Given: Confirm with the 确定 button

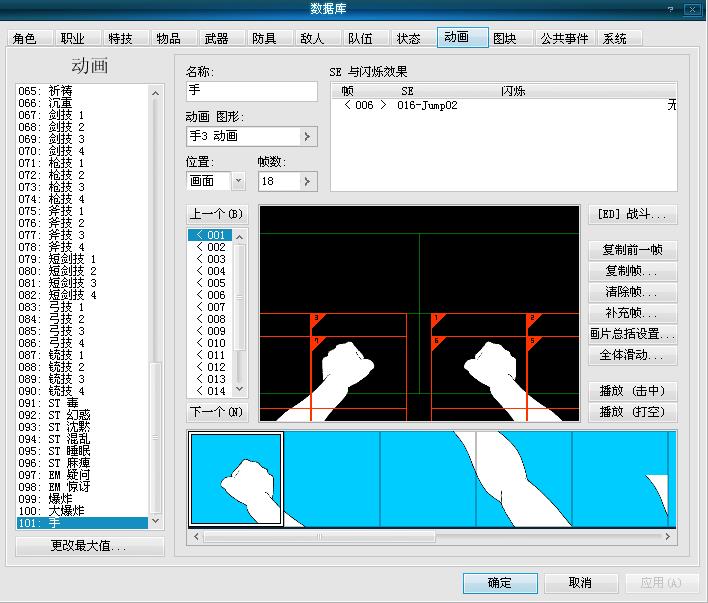Looking at the screenshot, I should click(500, 583).
